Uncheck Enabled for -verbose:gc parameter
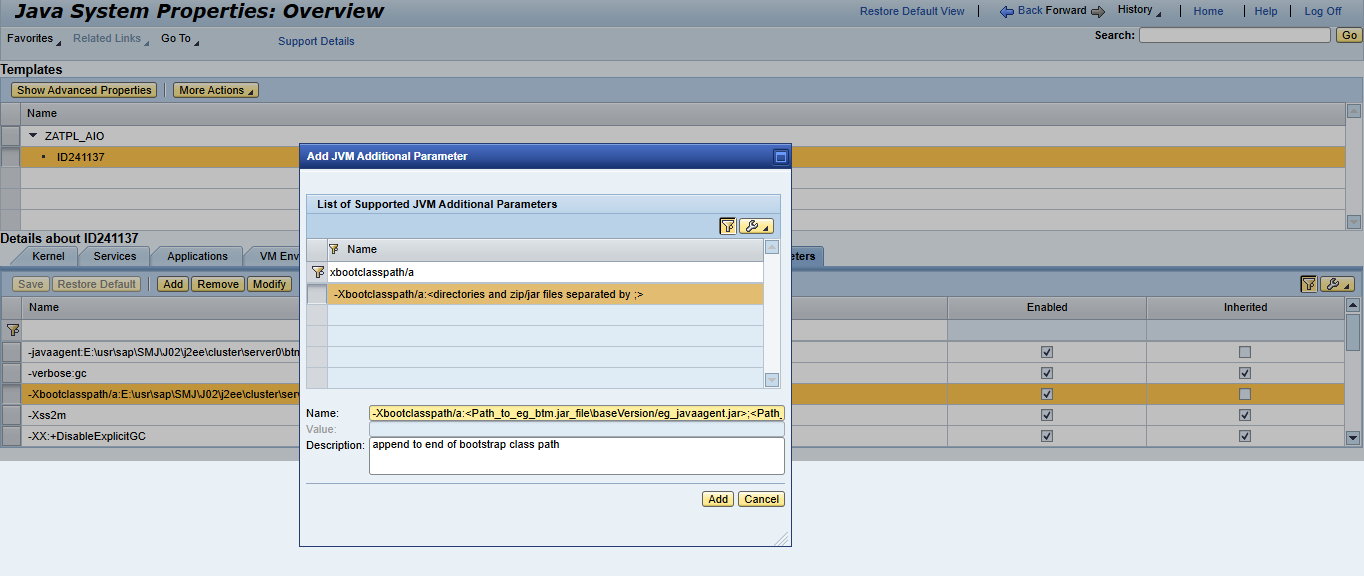Screen dimensions: 1364x576 coord(1047,373)
